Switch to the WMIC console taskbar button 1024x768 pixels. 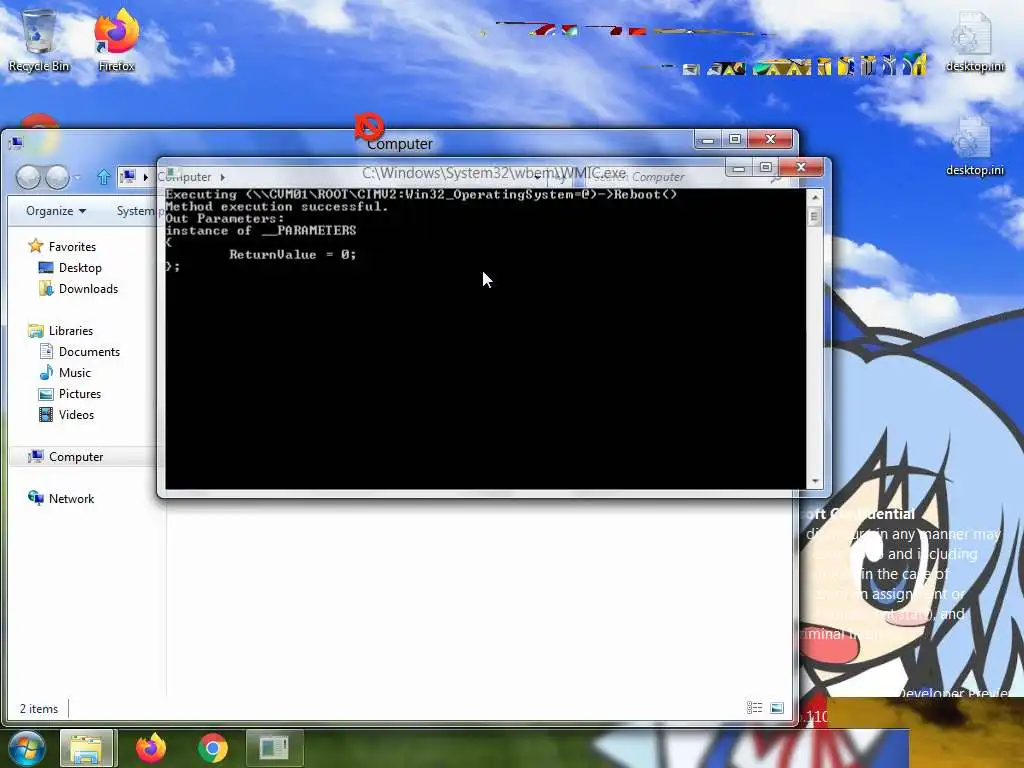274,748
